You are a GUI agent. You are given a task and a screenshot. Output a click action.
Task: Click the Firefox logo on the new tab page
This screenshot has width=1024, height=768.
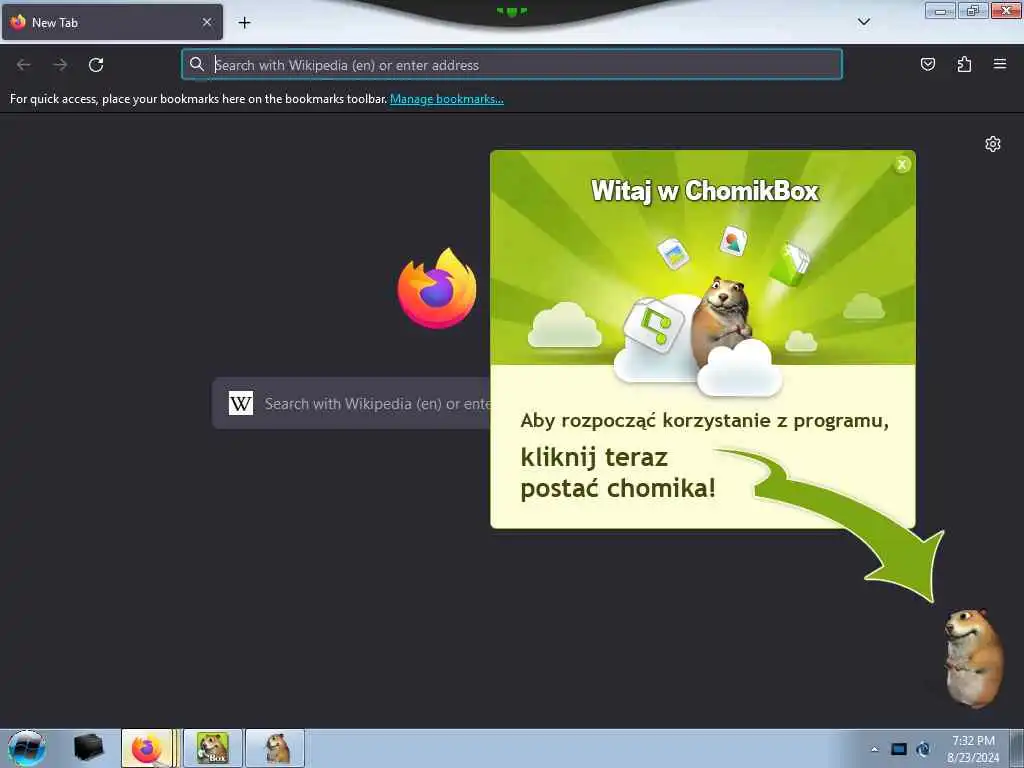coord(437,288)
